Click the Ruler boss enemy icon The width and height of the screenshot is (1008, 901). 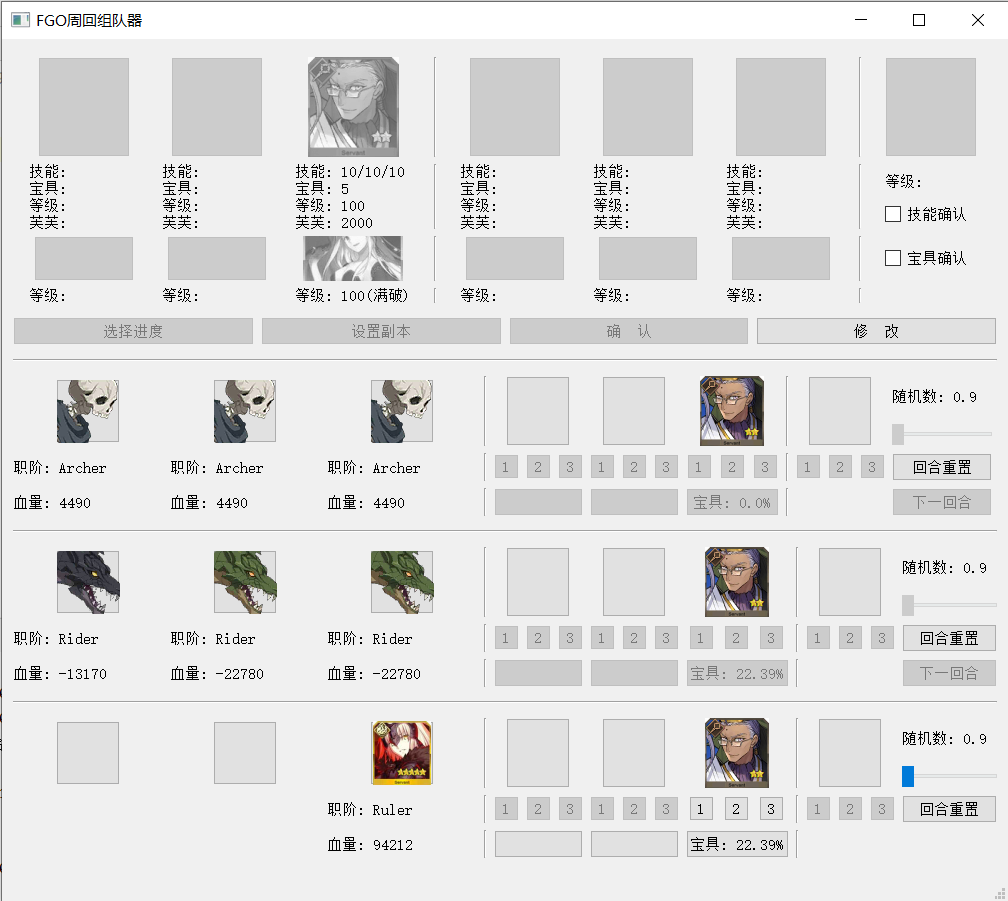click(x=402, y=753)
